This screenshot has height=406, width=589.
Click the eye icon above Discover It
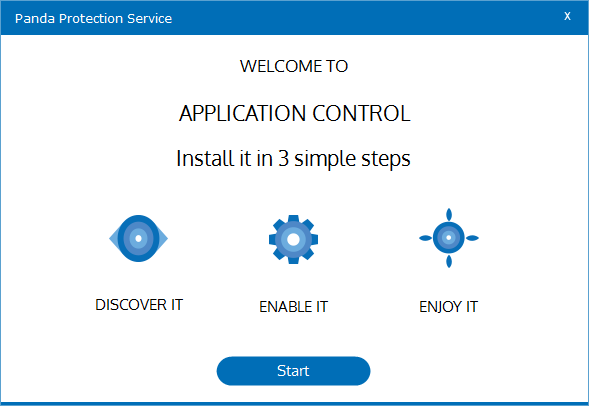coord(138,238)
